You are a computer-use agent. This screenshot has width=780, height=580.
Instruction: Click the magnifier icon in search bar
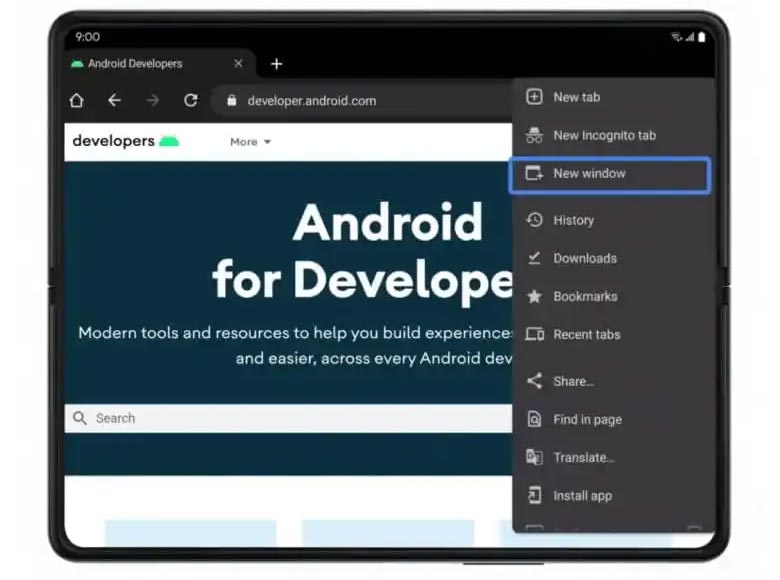point(80,418)
